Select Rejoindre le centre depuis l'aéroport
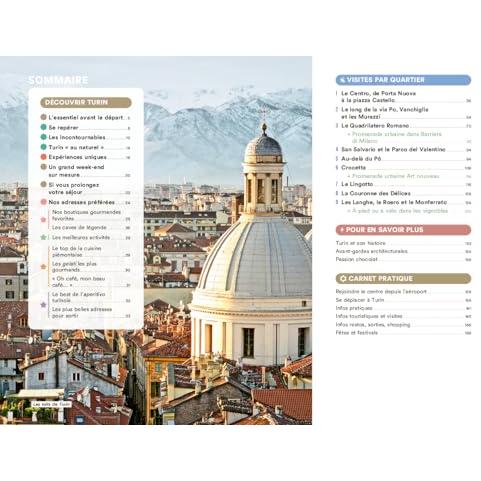This screenshot has width=481, height=481. pos(403,291)
